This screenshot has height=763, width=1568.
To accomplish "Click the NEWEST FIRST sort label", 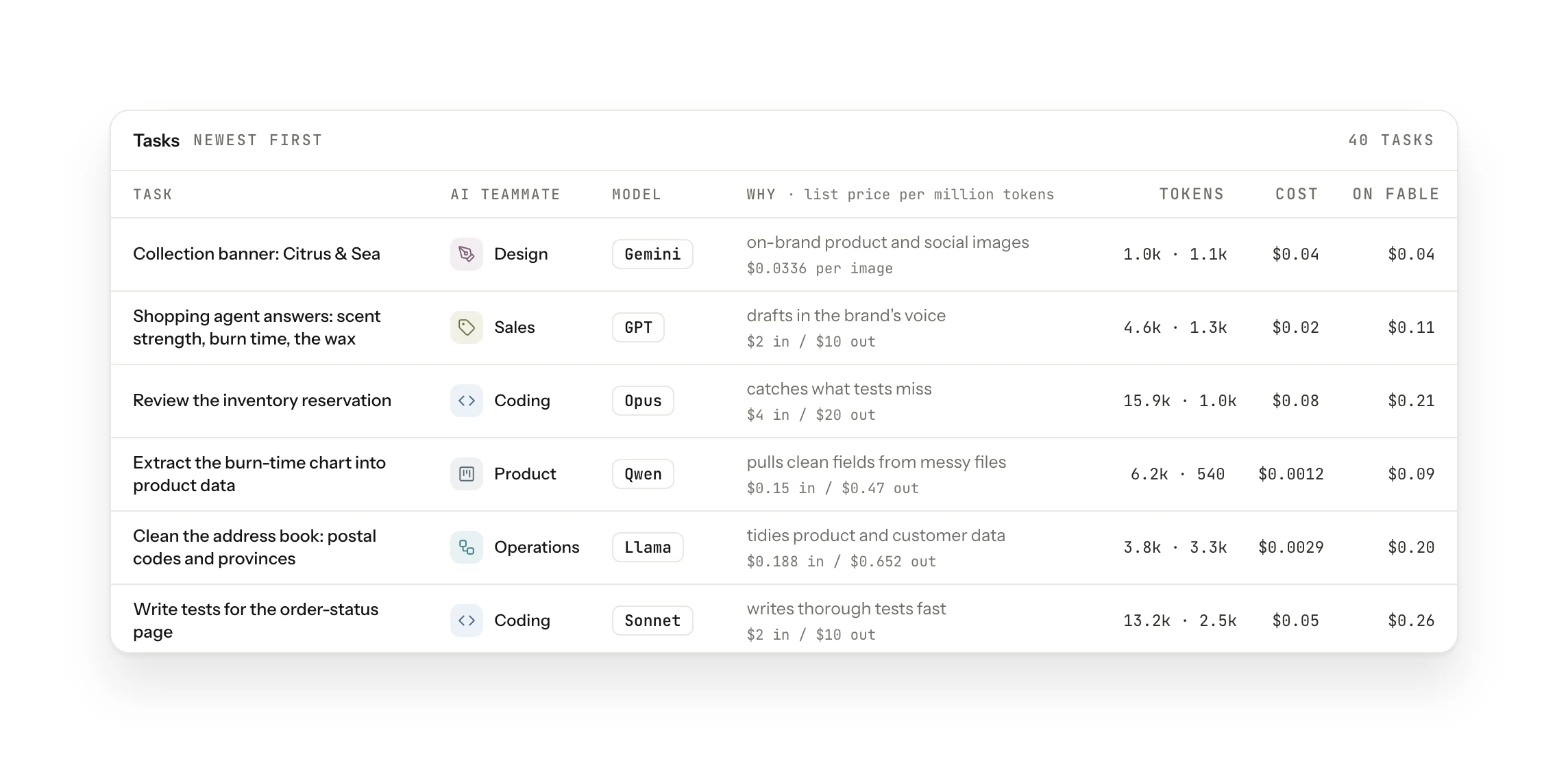I will coord(258,140).
